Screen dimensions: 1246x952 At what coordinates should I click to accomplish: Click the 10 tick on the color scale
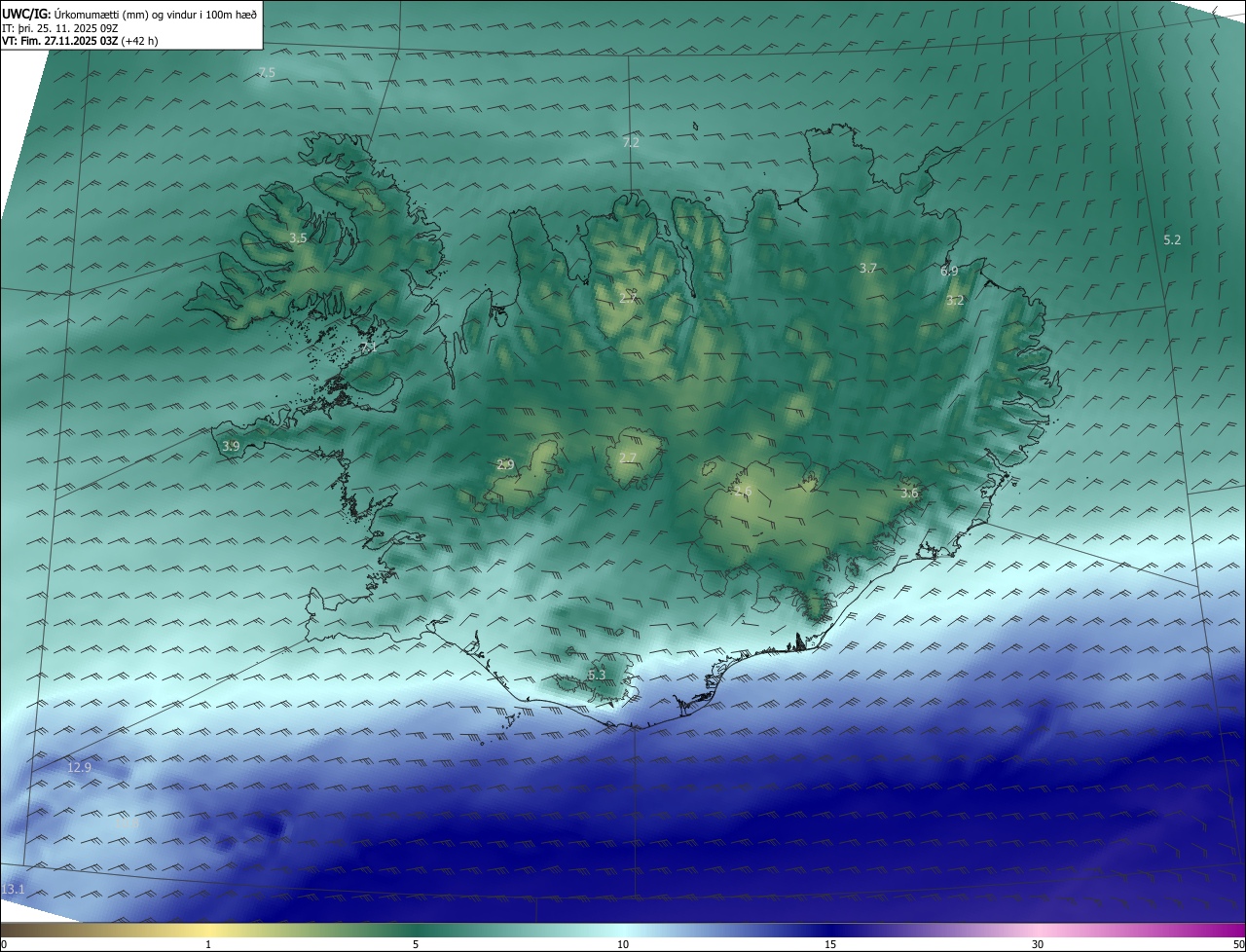[x=623, y=944]
